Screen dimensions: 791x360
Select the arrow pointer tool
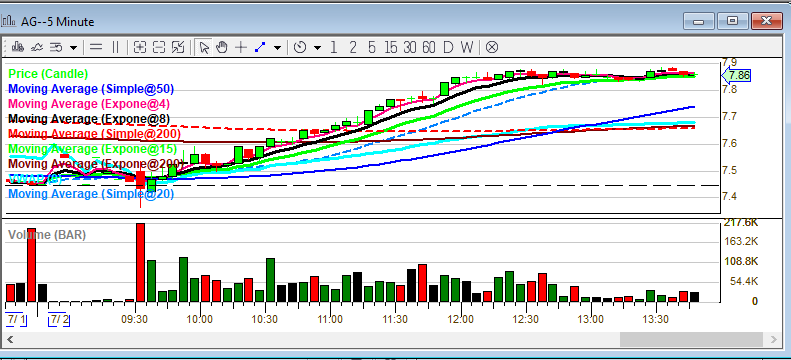click(204, 47)
